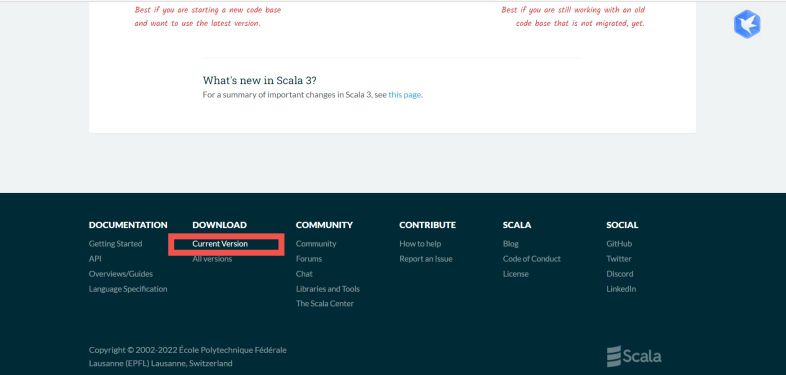Open the Scala Blog link
This screenshot has width=786, height=375.
click(x=510, y=244)
